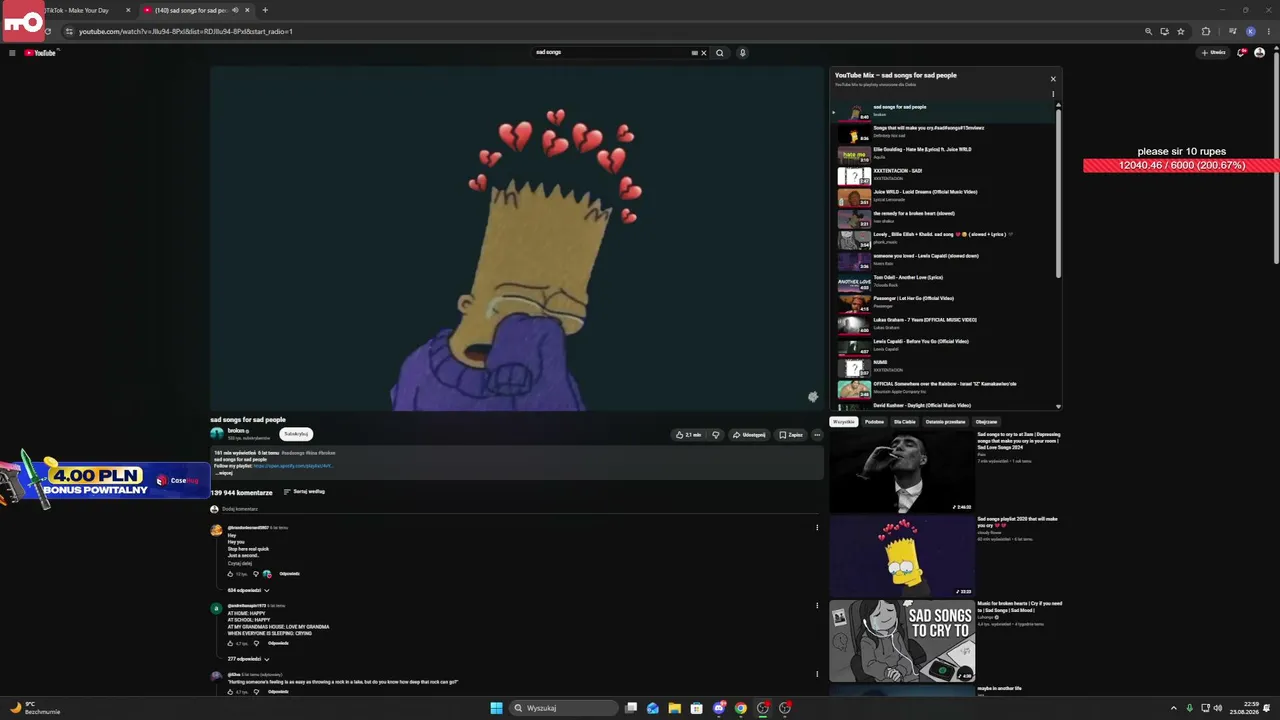
Task: Open the smoking man sad songs thumbnail
Action: [902, 471]
